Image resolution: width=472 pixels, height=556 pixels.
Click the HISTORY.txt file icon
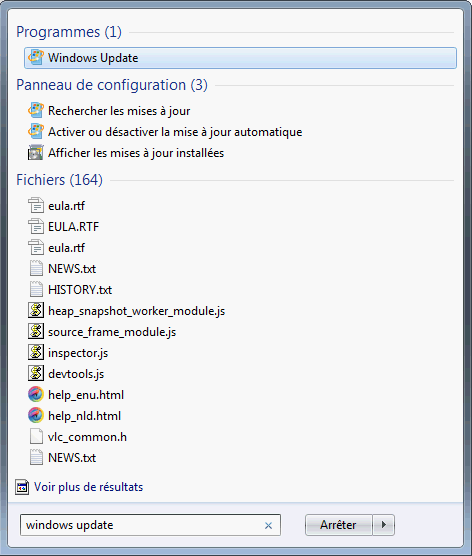36,289
